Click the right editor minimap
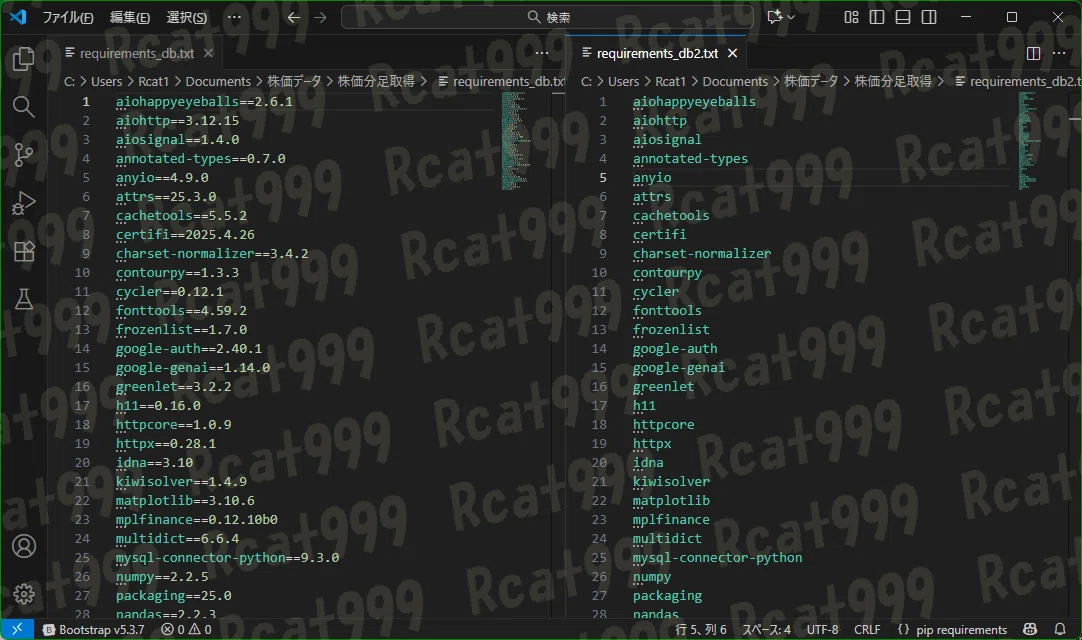Screen dimensions: 1082x640 1042,141
